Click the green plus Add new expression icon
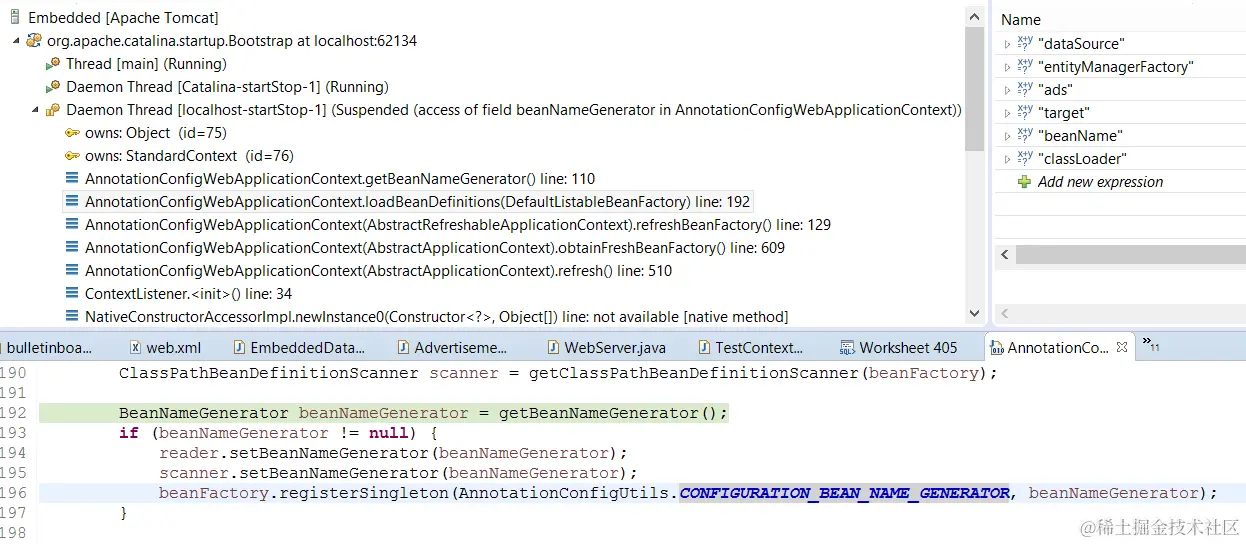 [x=1025, y=182]
